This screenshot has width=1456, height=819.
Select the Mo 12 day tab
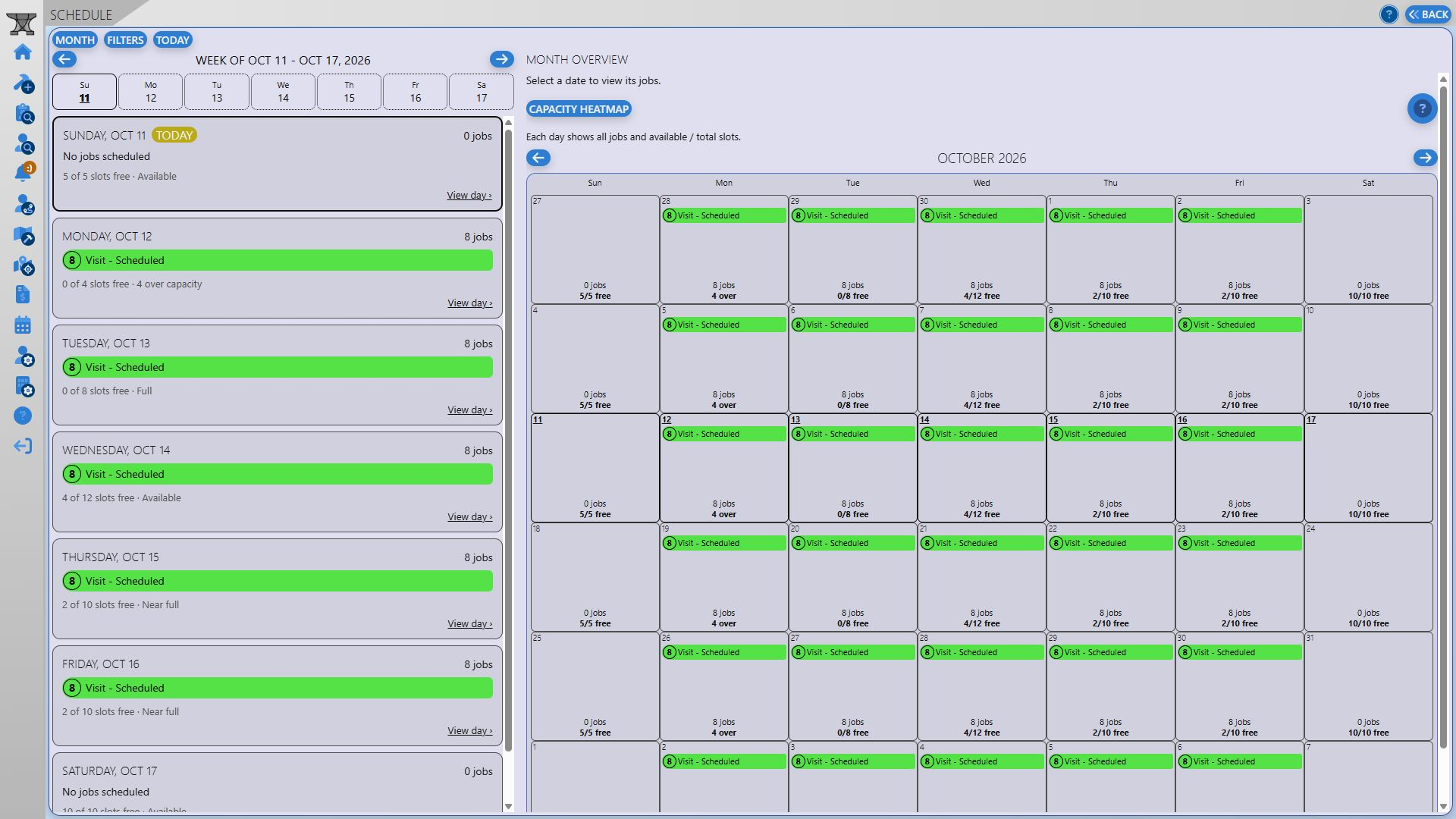tap(150, 92)
